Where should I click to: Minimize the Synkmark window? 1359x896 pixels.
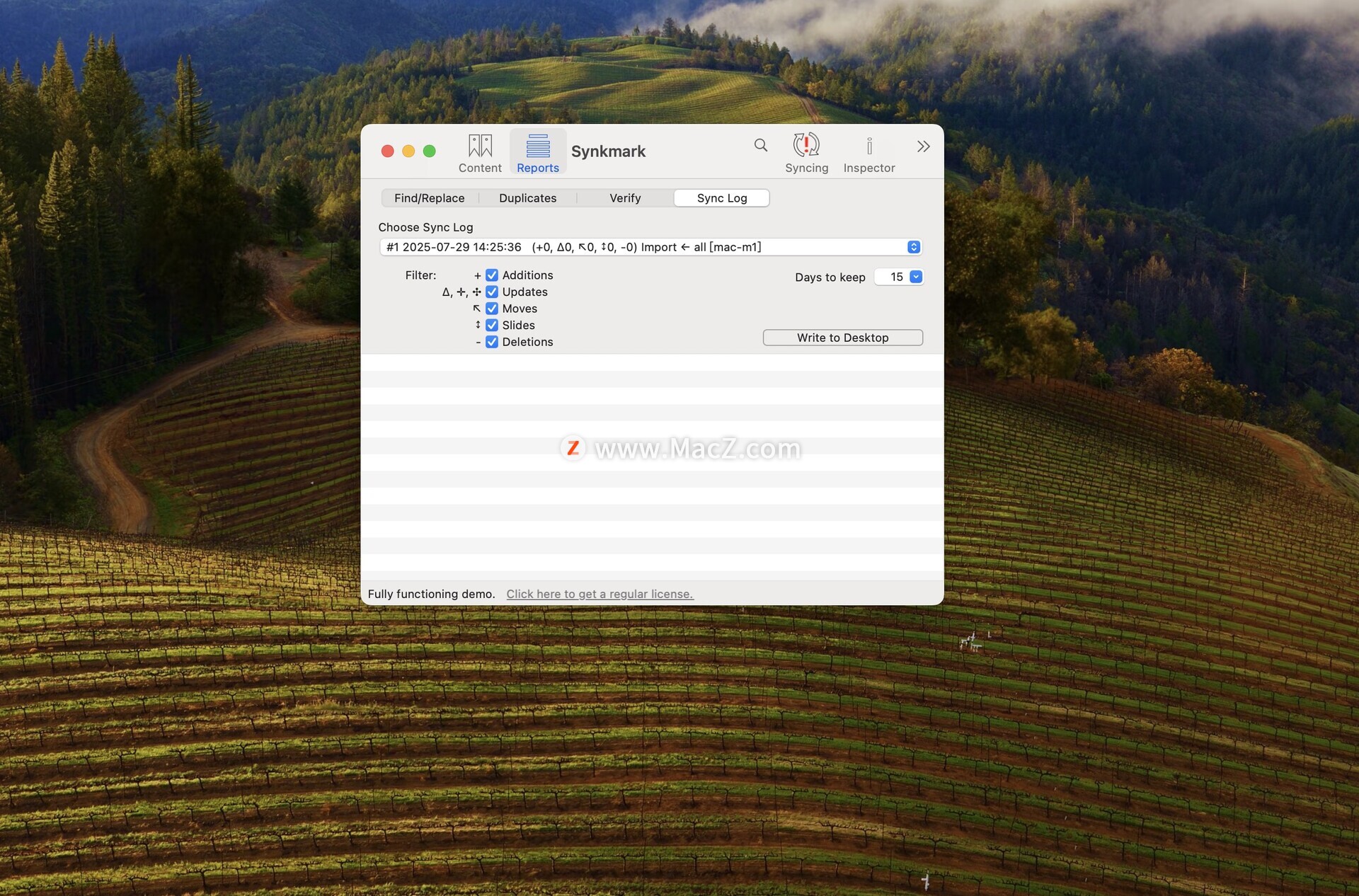pyautogui.click(x=408, y=151)
